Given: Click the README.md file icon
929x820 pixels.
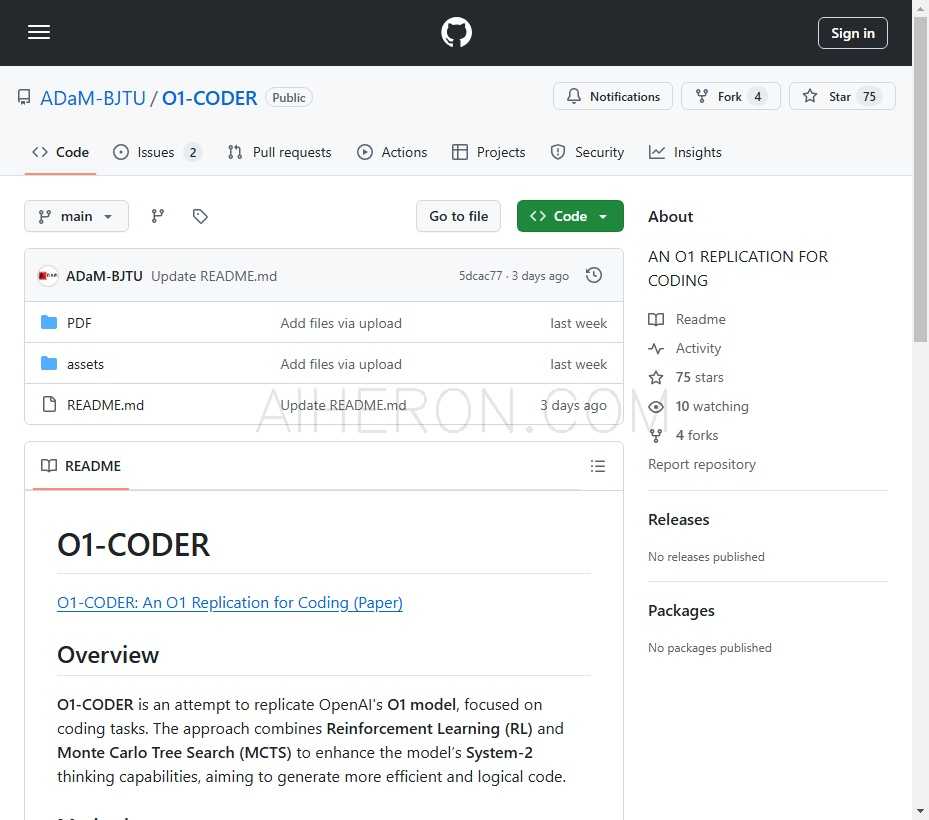Looking at the screenshot, I should pyautogui.click(x=49, y=404).
